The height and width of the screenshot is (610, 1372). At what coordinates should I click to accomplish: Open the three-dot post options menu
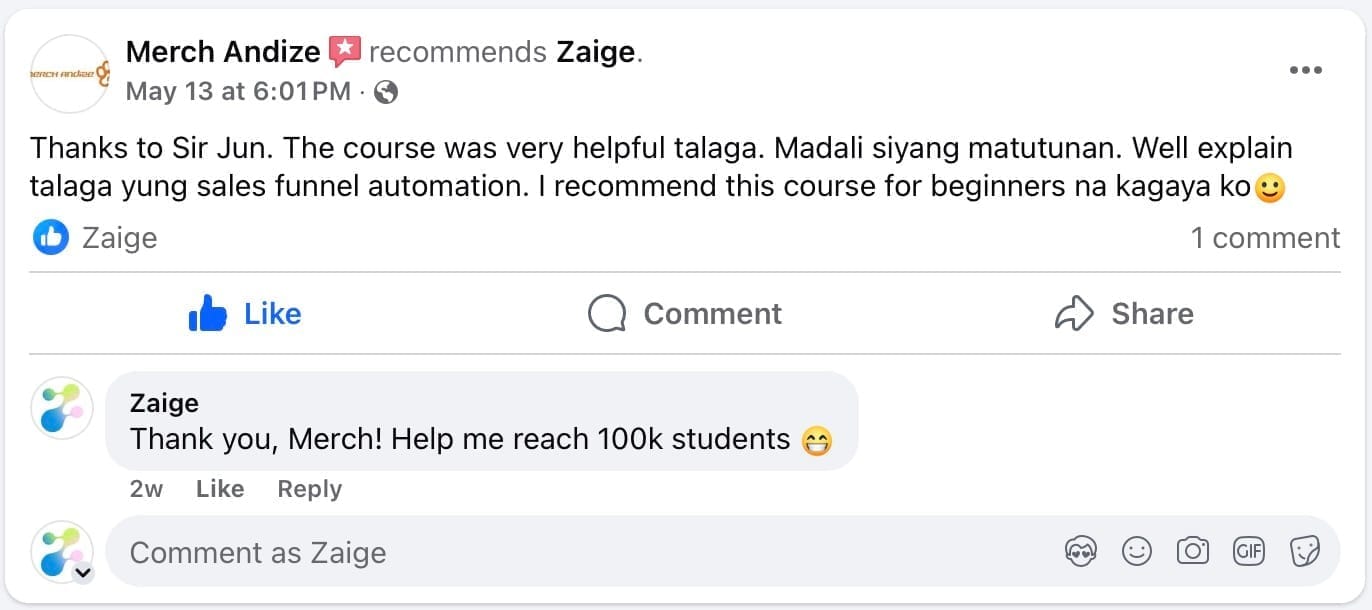coord(1305,71)
